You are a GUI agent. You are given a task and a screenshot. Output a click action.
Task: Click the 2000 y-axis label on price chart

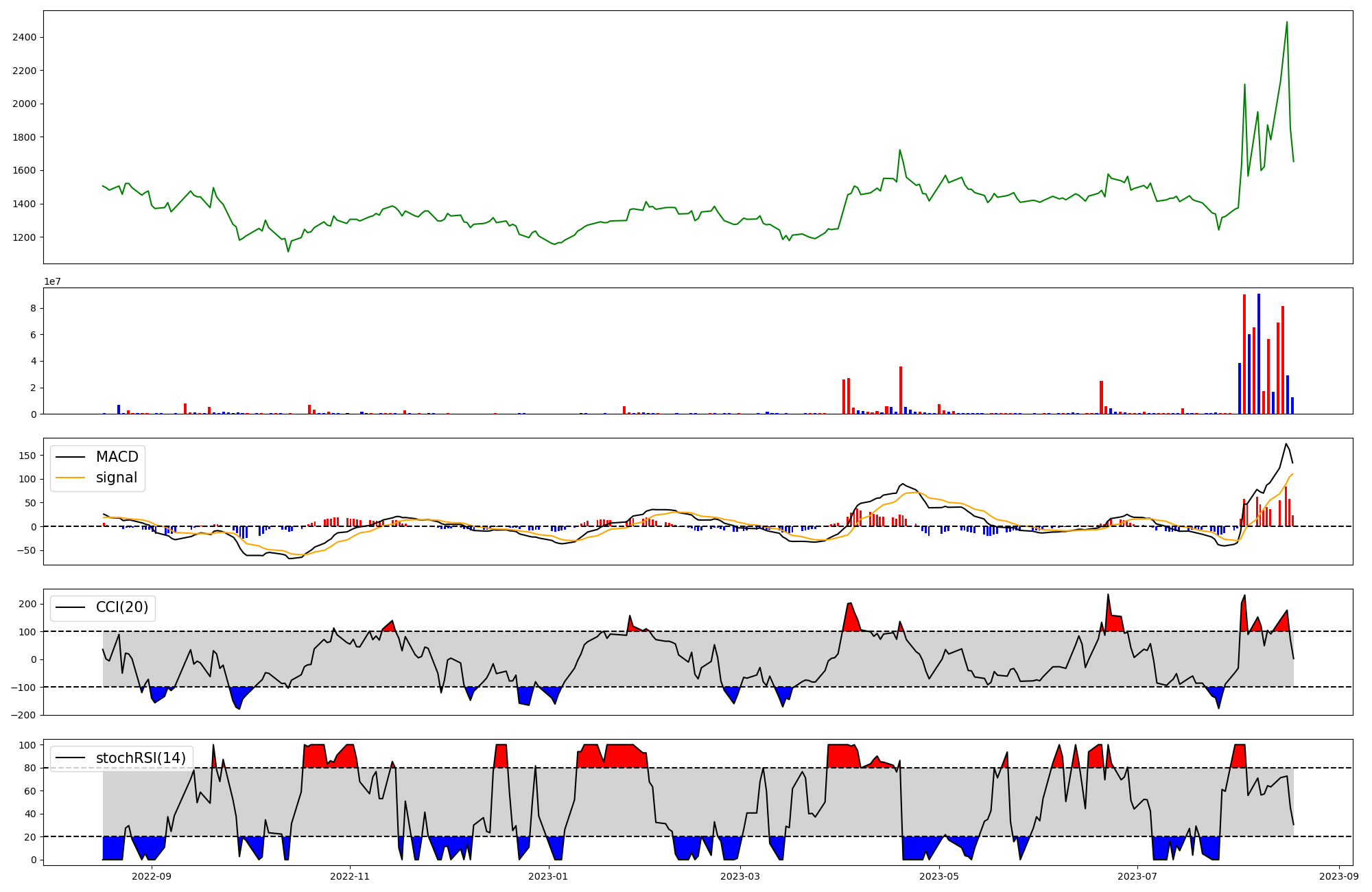tap(24, 104)
